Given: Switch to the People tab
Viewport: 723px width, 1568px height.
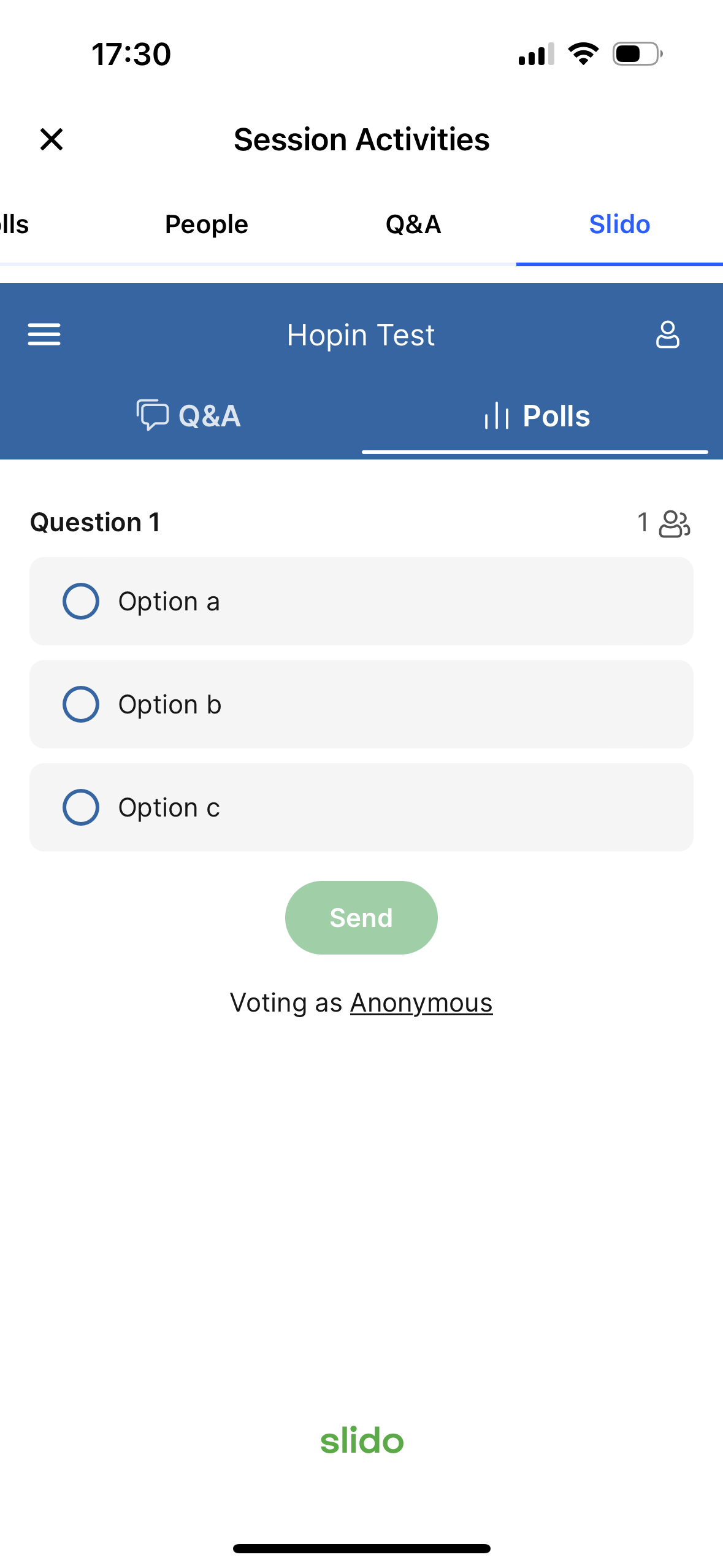Looking at the screenshot, I should pos(207,225).
